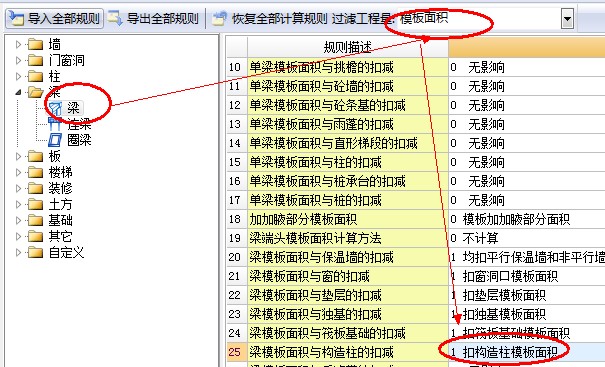Open the 过滤工程量 dropdown arrow

[567, 19]
